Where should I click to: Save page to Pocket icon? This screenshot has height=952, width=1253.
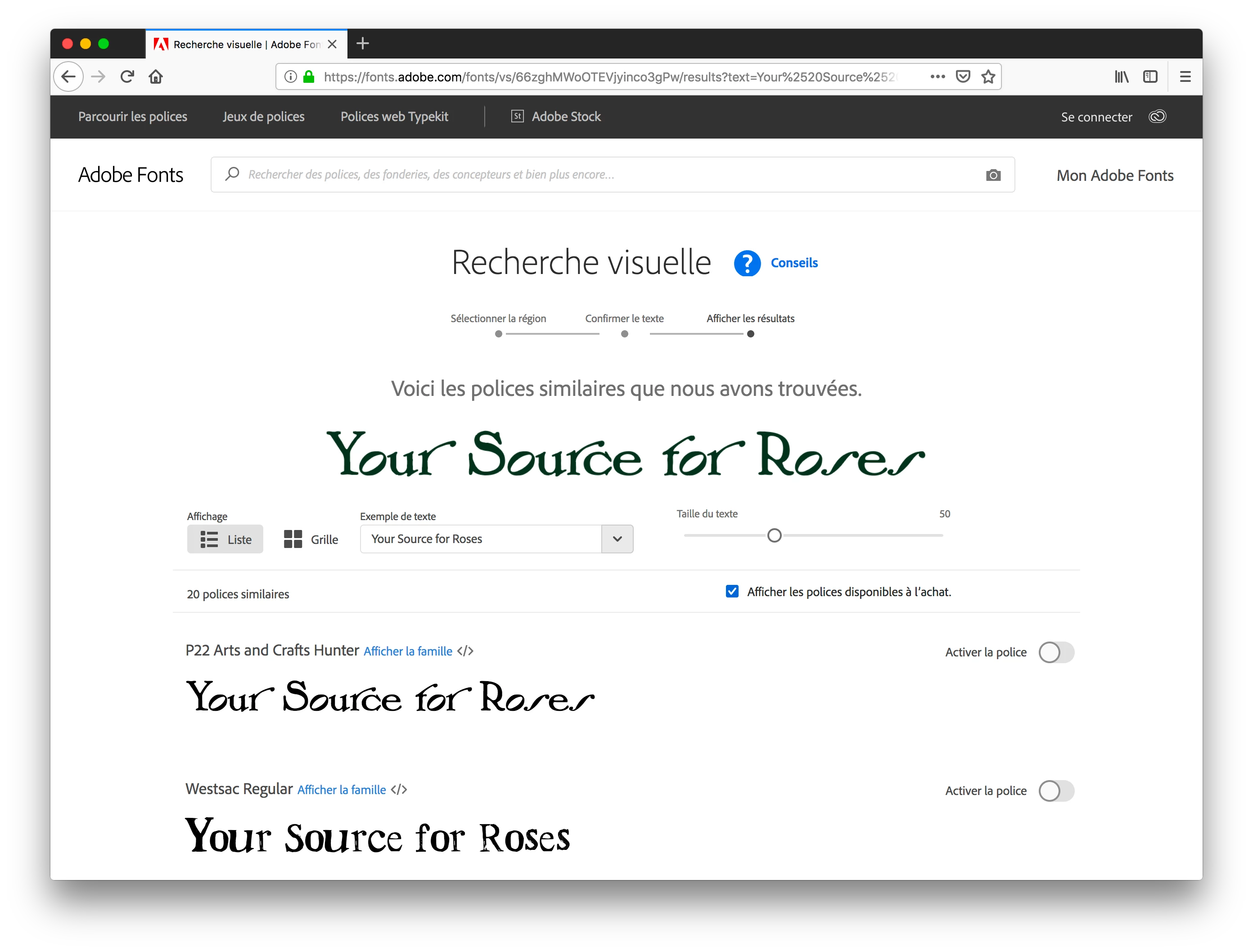click(x=963, y=76)
